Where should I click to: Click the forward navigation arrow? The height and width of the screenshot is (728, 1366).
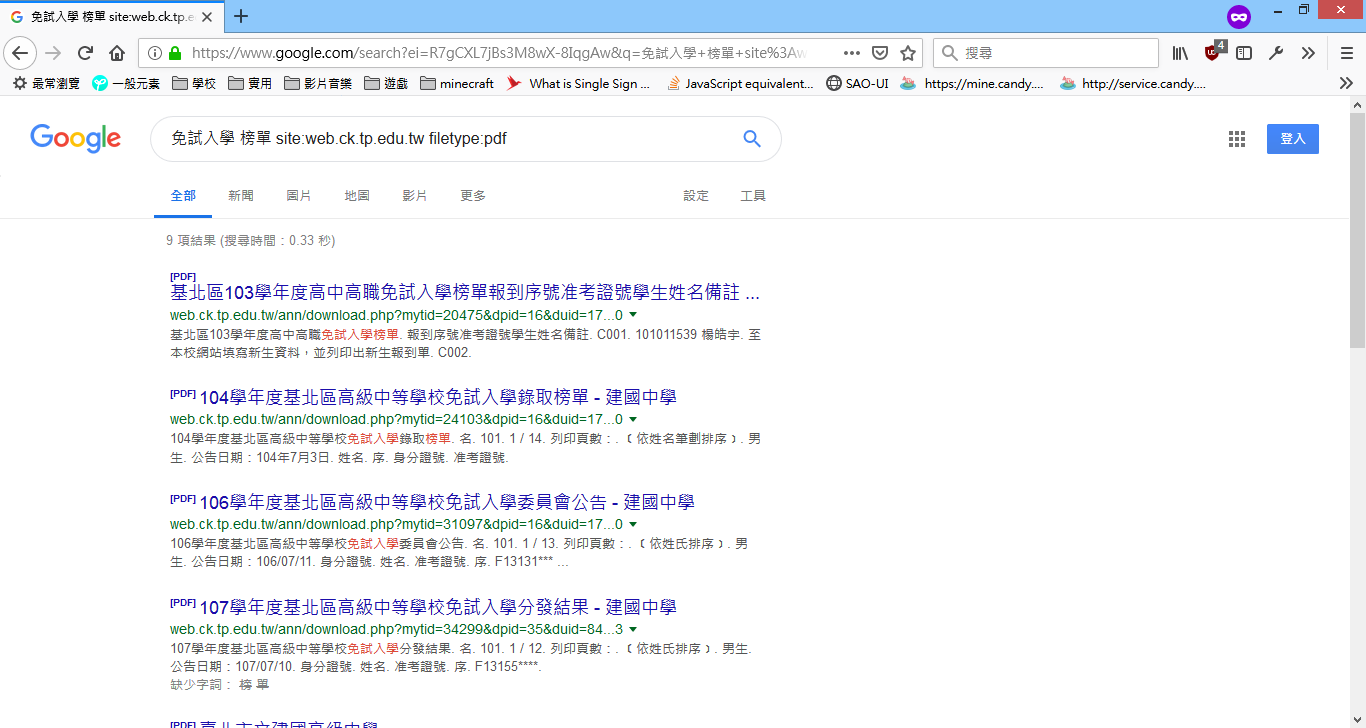[x=53, y=53]
